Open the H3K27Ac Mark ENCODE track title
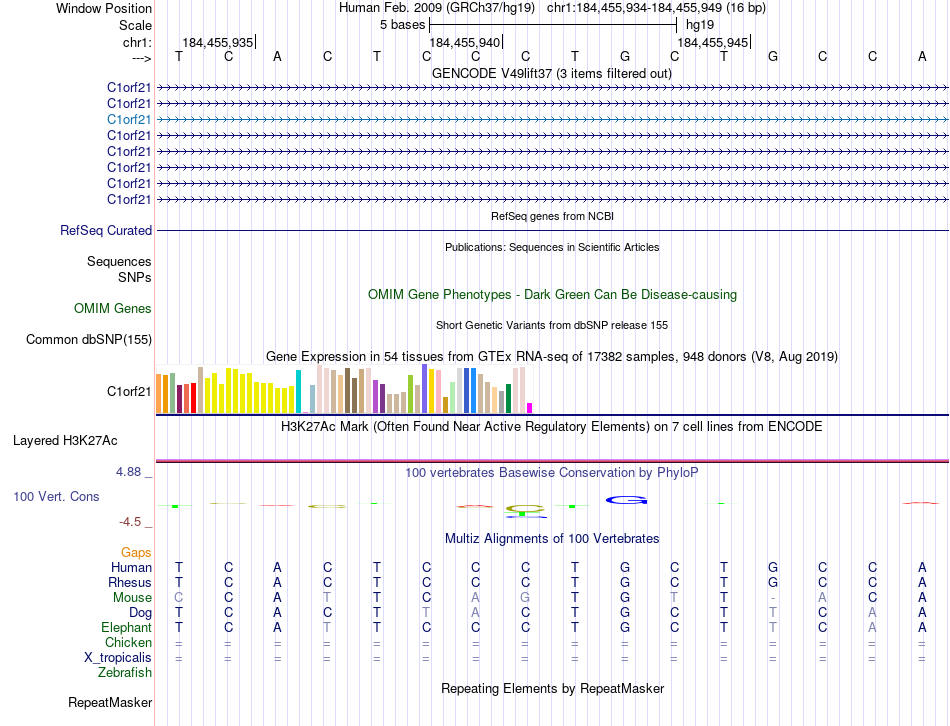The image size is (950, 726). pyautogui.click(x=552, y=427)
